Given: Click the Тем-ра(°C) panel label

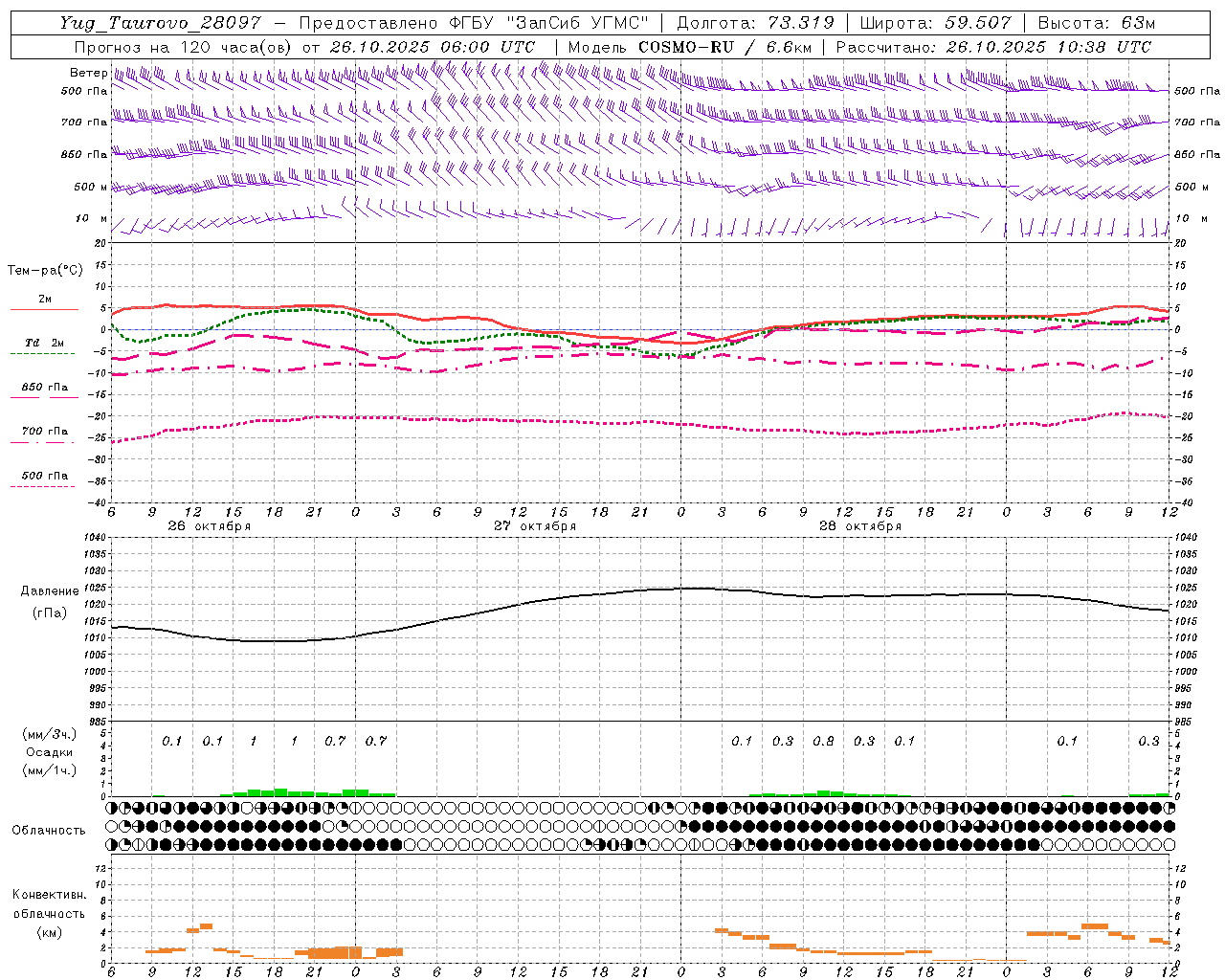Looking at the screenshot, I should (x=45, y=271).
